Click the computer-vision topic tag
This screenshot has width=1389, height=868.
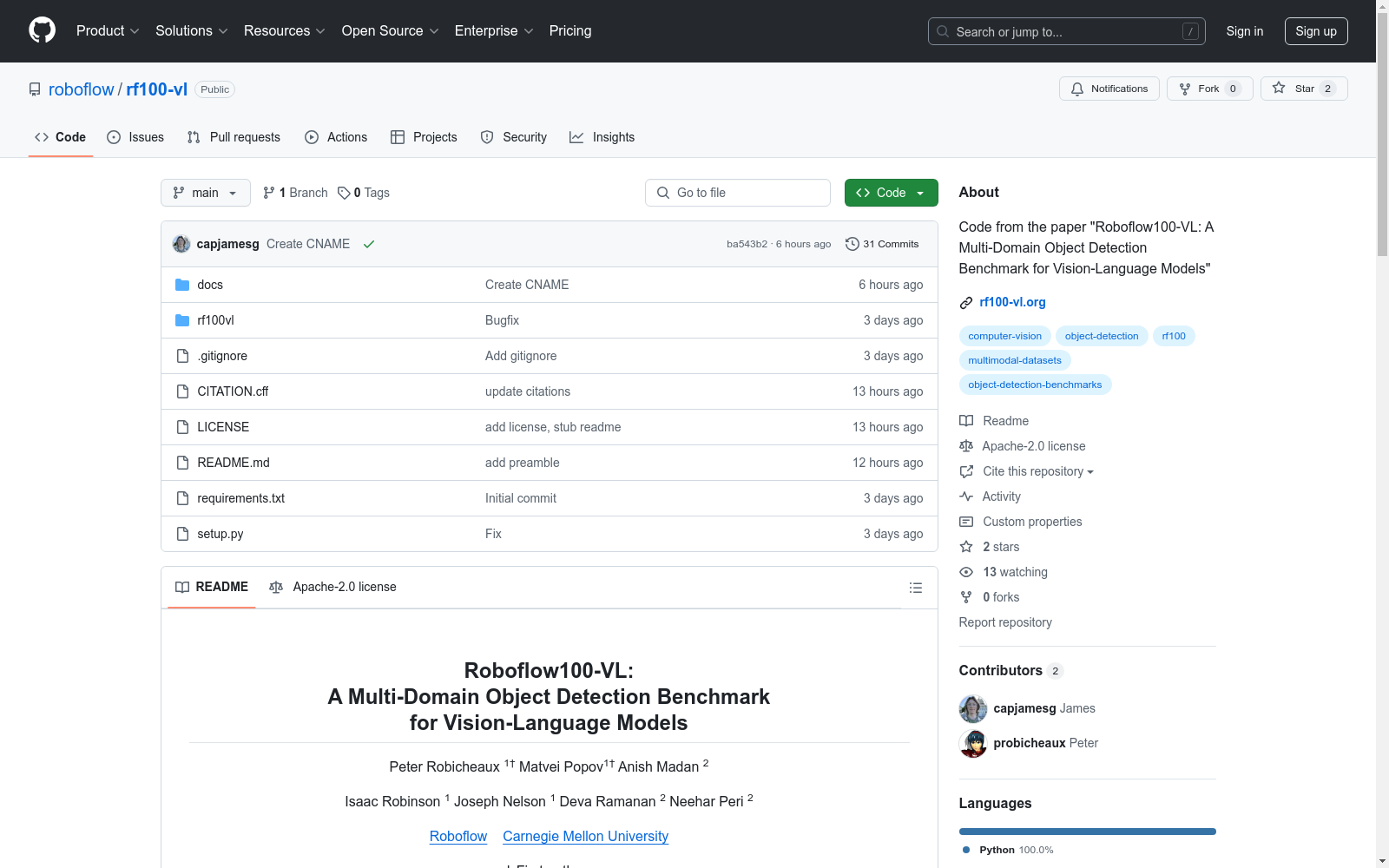(x=1005, y=336)
